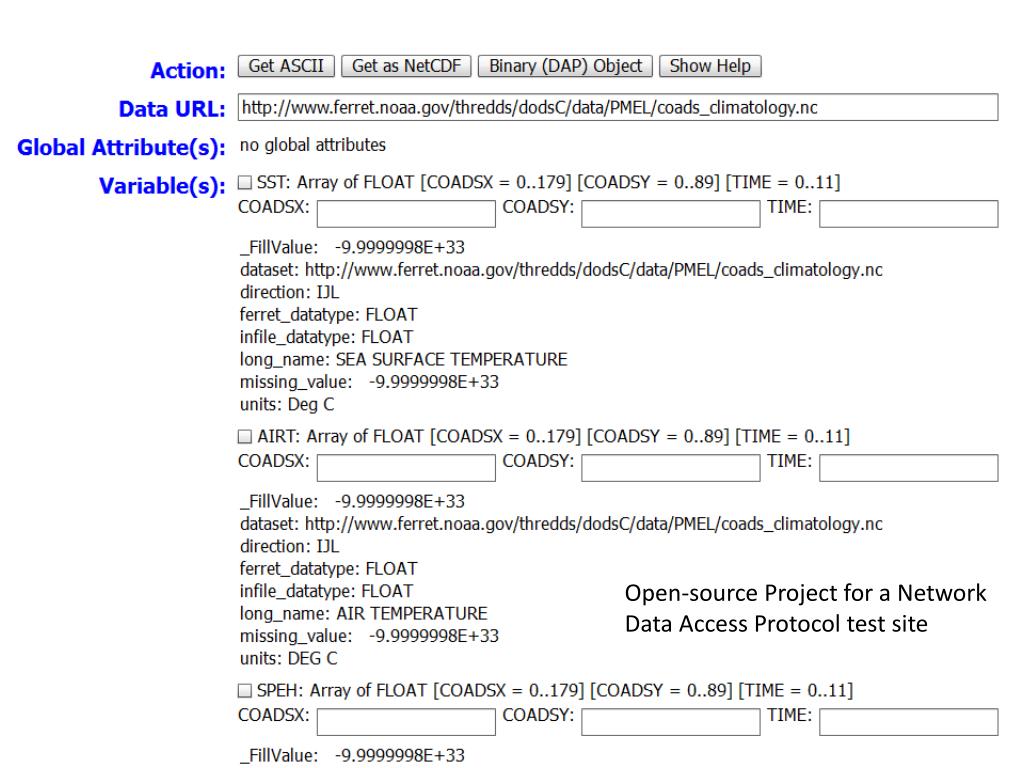Click the 'Global Attribute(s):' label
This screenshot has width=1024, height=768.
coord(121,148)
